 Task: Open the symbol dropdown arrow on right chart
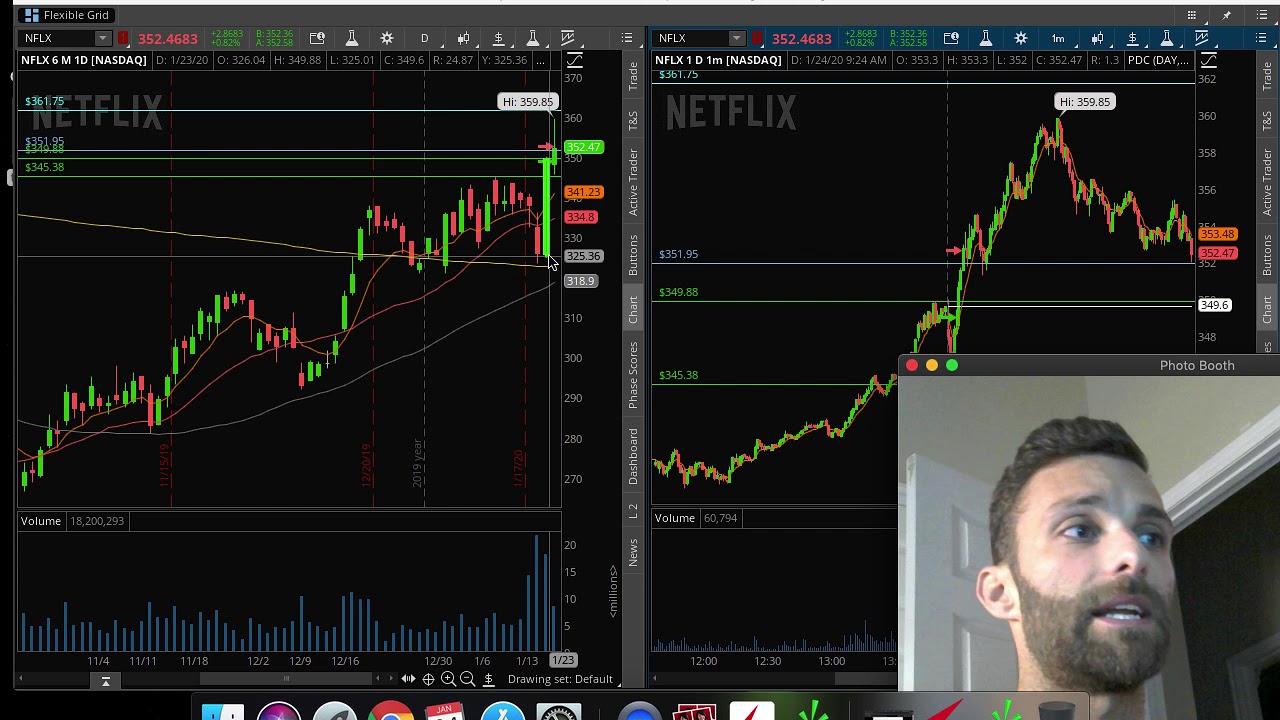[x=736, y=38]
